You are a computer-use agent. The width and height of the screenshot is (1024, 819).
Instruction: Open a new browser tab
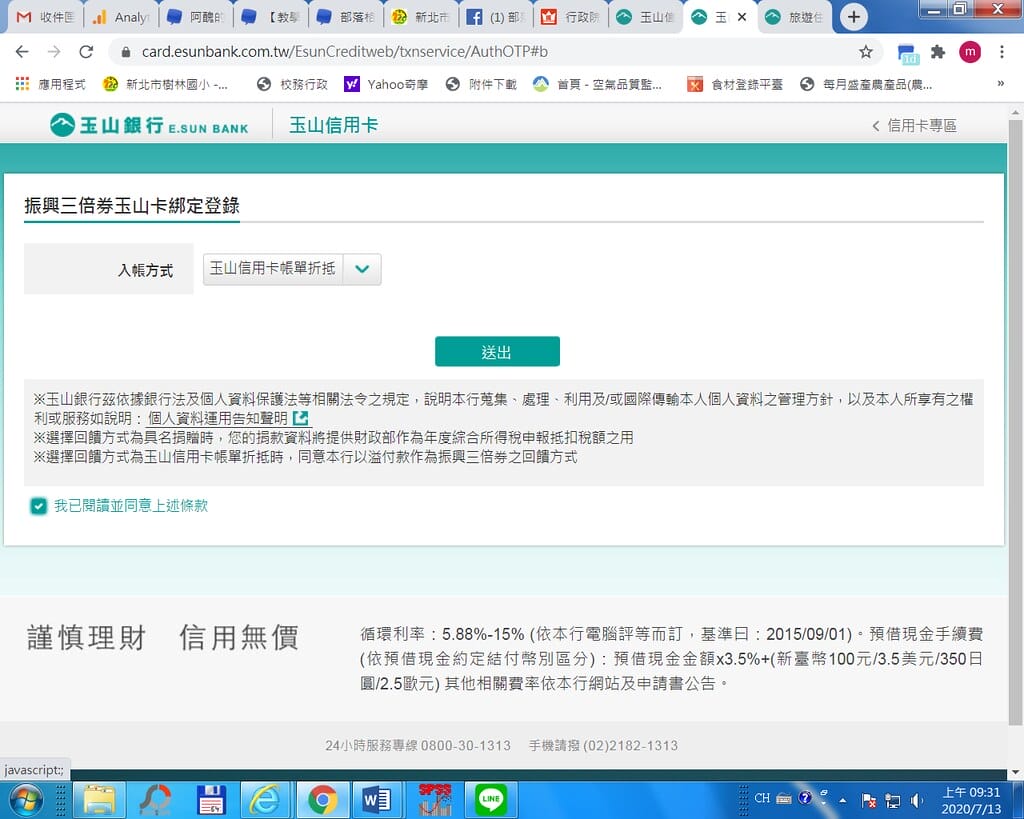pos(854,17)
